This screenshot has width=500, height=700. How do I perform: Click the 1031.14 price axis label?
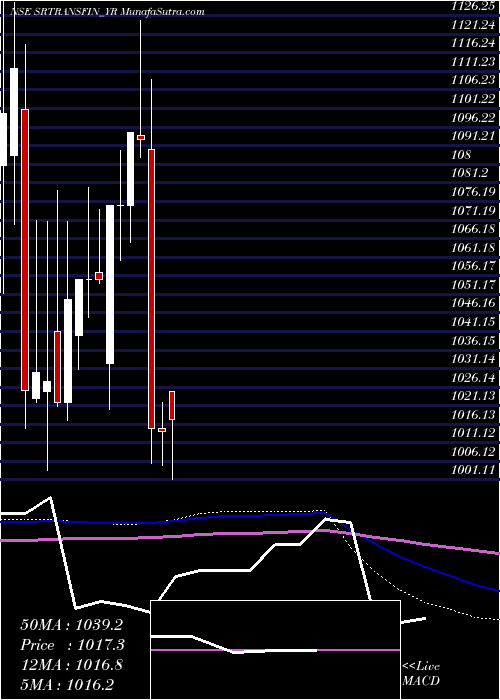coord(474,358)
